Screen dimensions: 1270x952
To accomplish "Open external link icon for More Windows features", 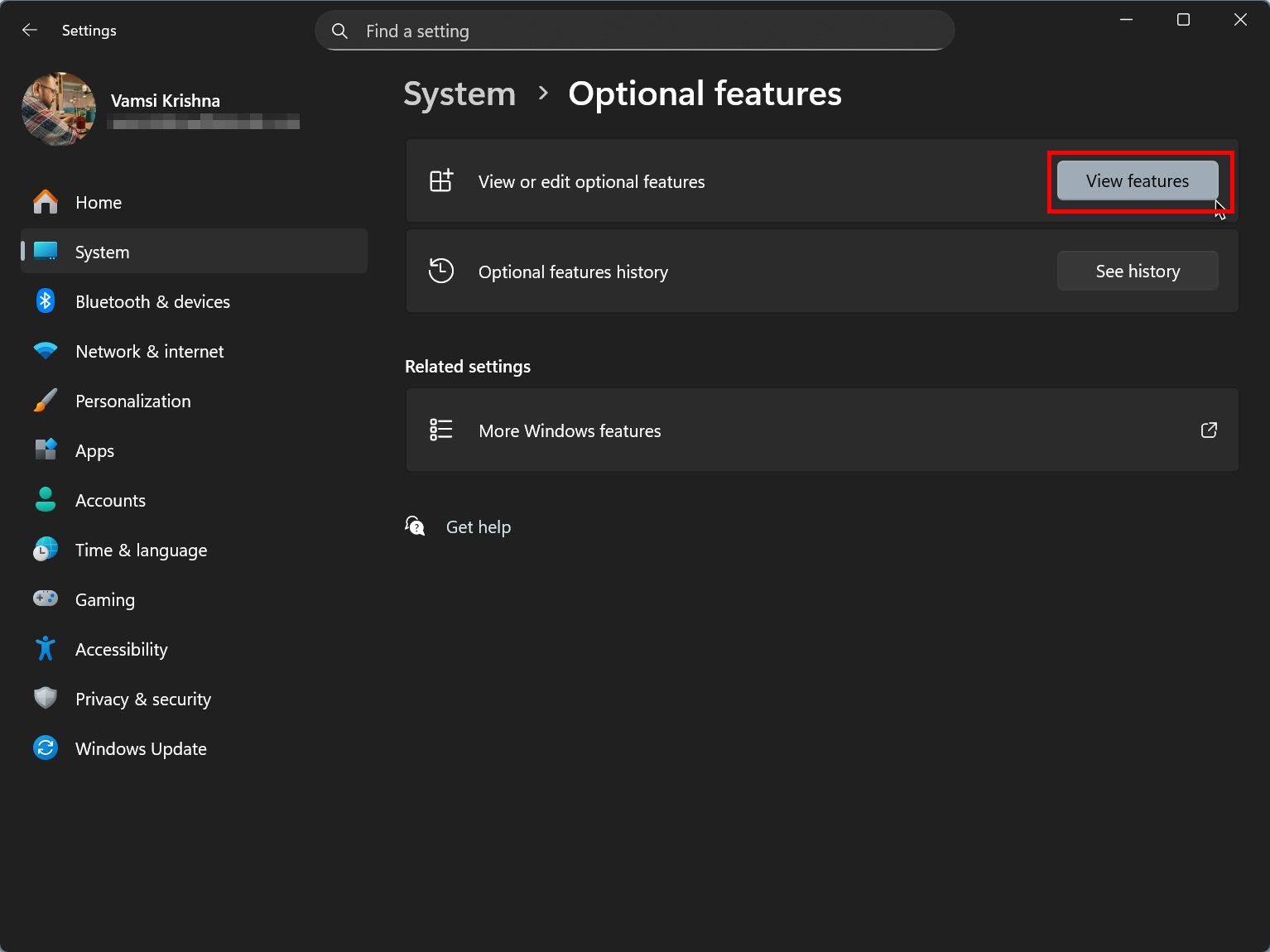I will tap(1209, 430).
